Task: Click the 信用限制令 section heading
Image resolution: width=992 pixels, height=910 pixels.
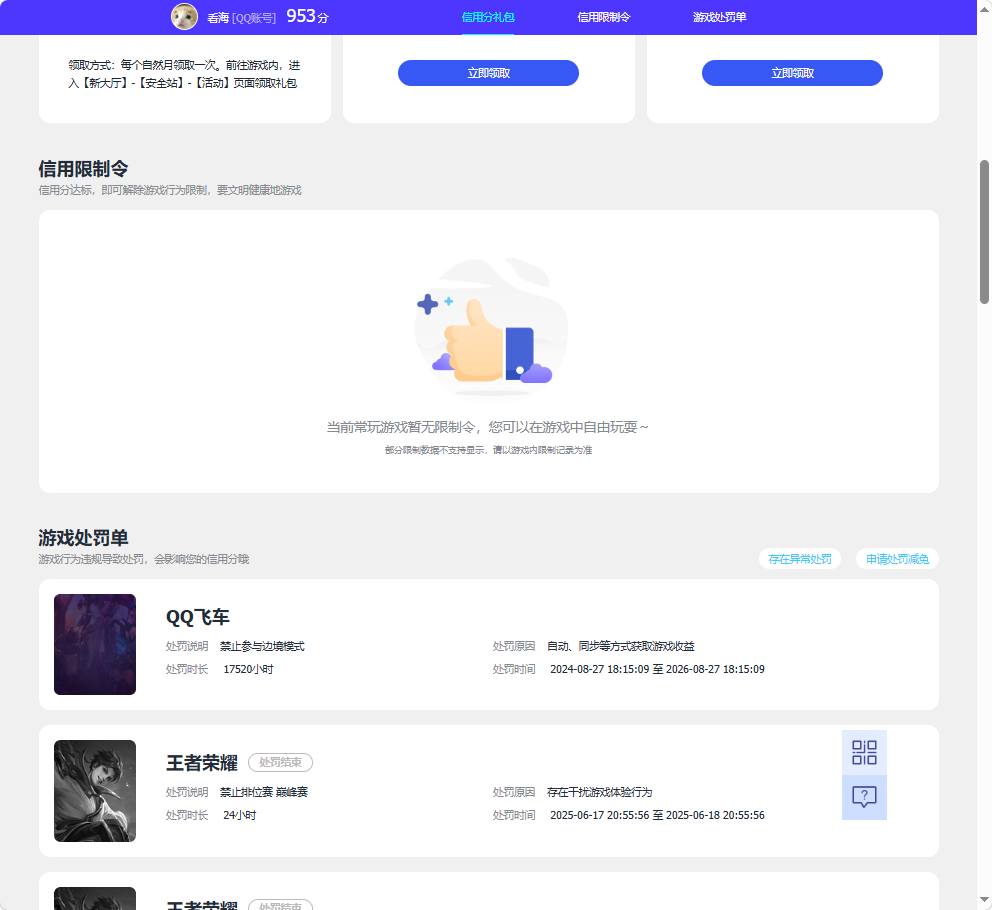Action: tap(83, 169)
